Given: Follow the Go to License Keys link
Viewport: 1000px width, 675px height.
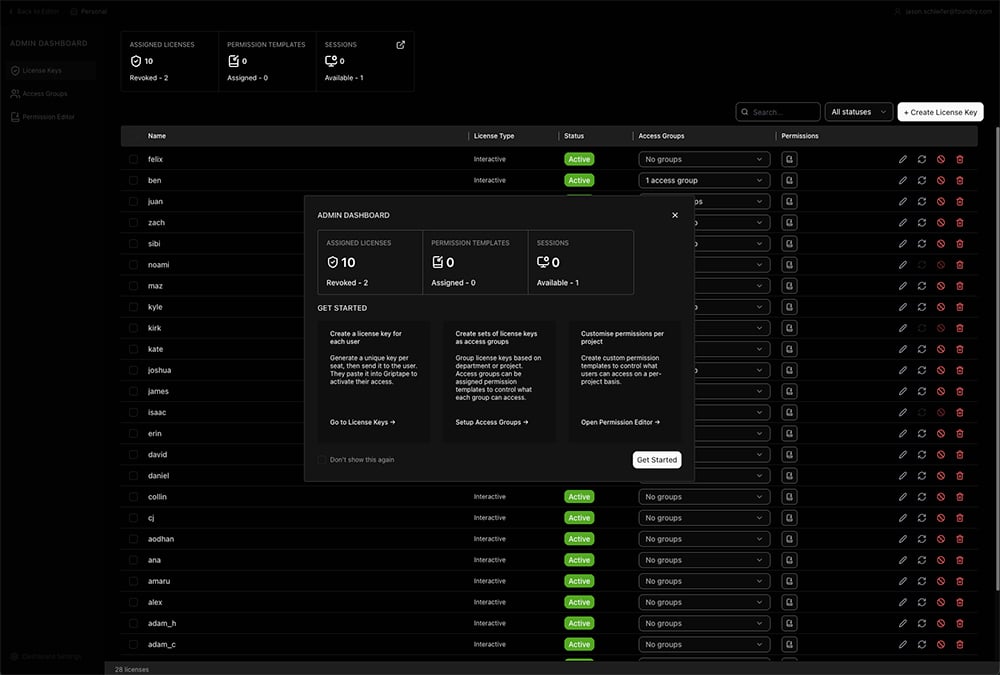Looking at the screenshot, I should click(362, 422).
